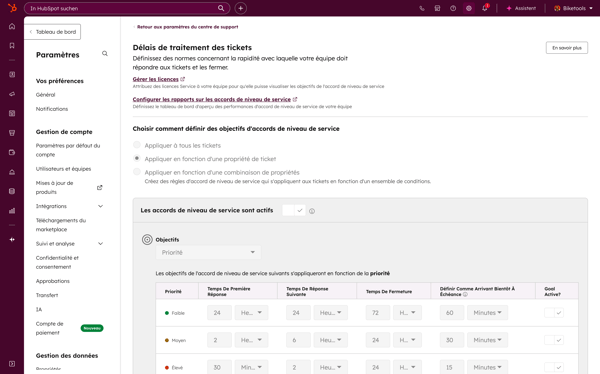
Task: Open the CRM contacts icon in left rail
Action: [12, 74]
